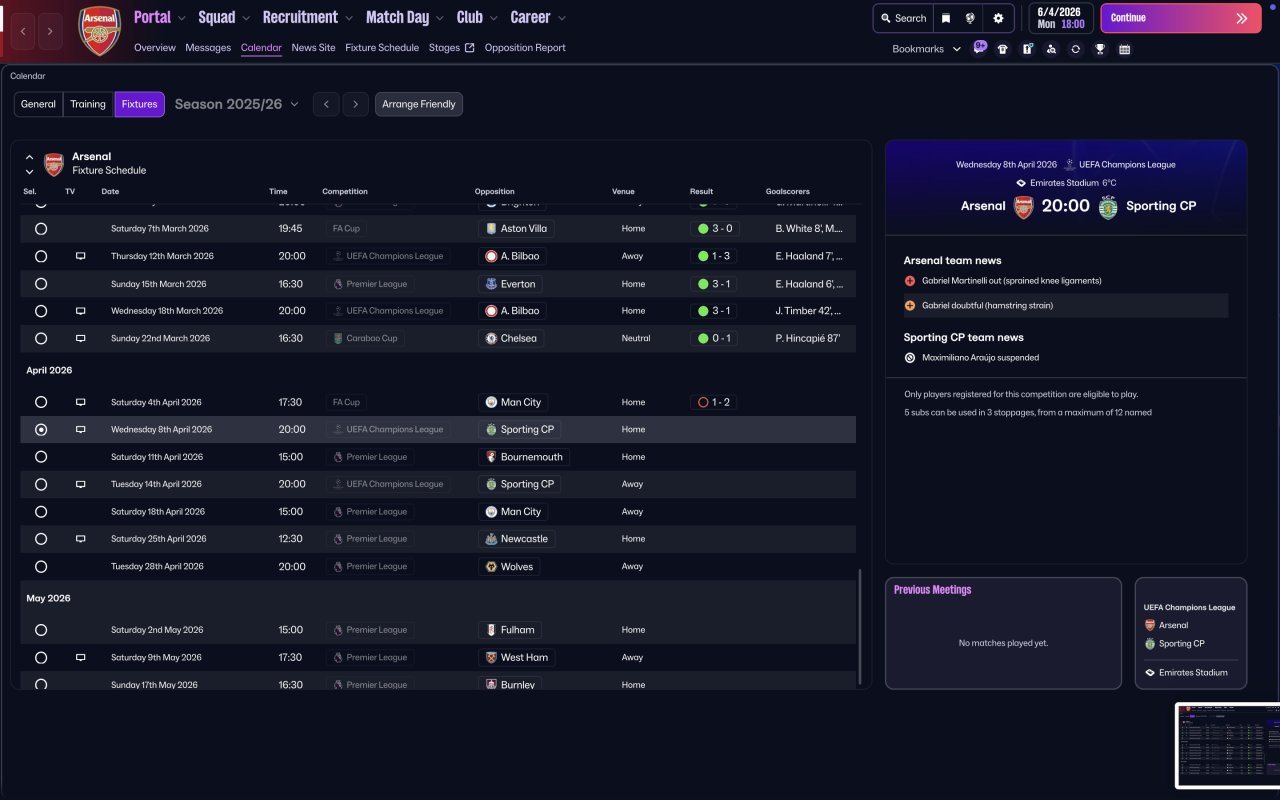Select the radio for Saturday 2nd May Fulham
Viewport: 1280px width, 800px height.
(41, 630)
